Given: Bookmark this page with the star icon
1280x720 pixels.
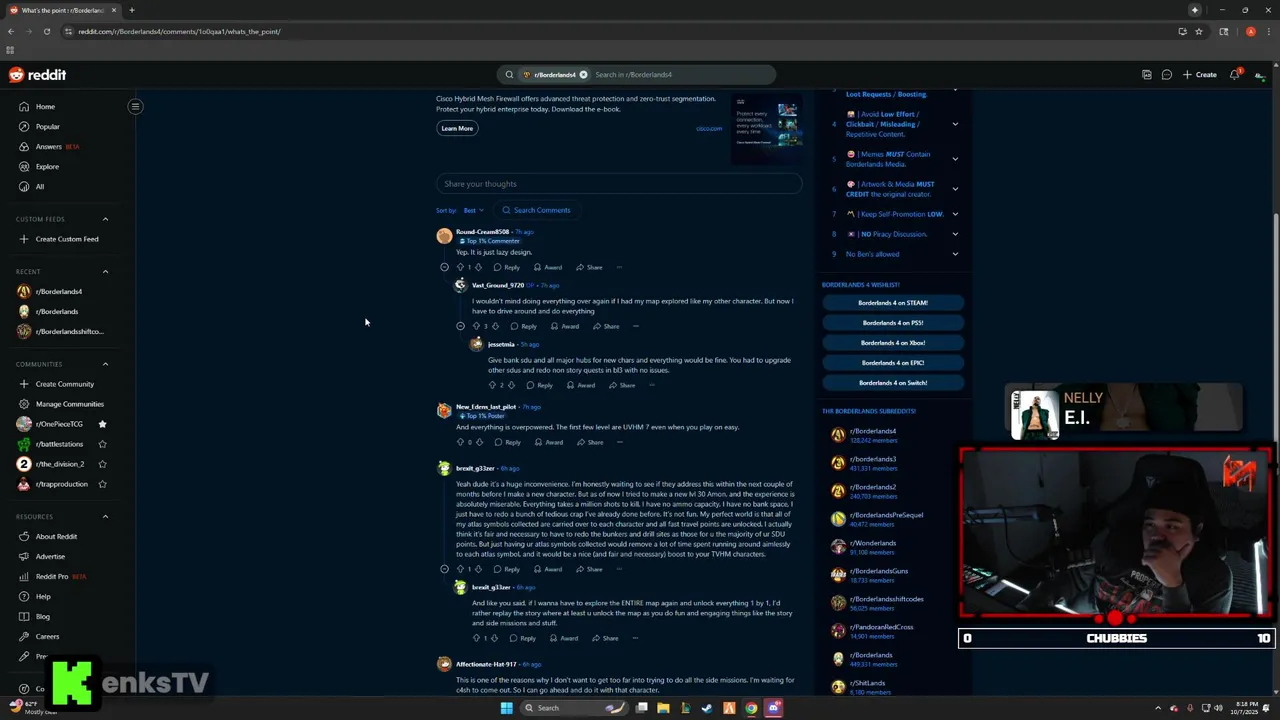Looking at the screenshot, I should (x=1201, y=31).
